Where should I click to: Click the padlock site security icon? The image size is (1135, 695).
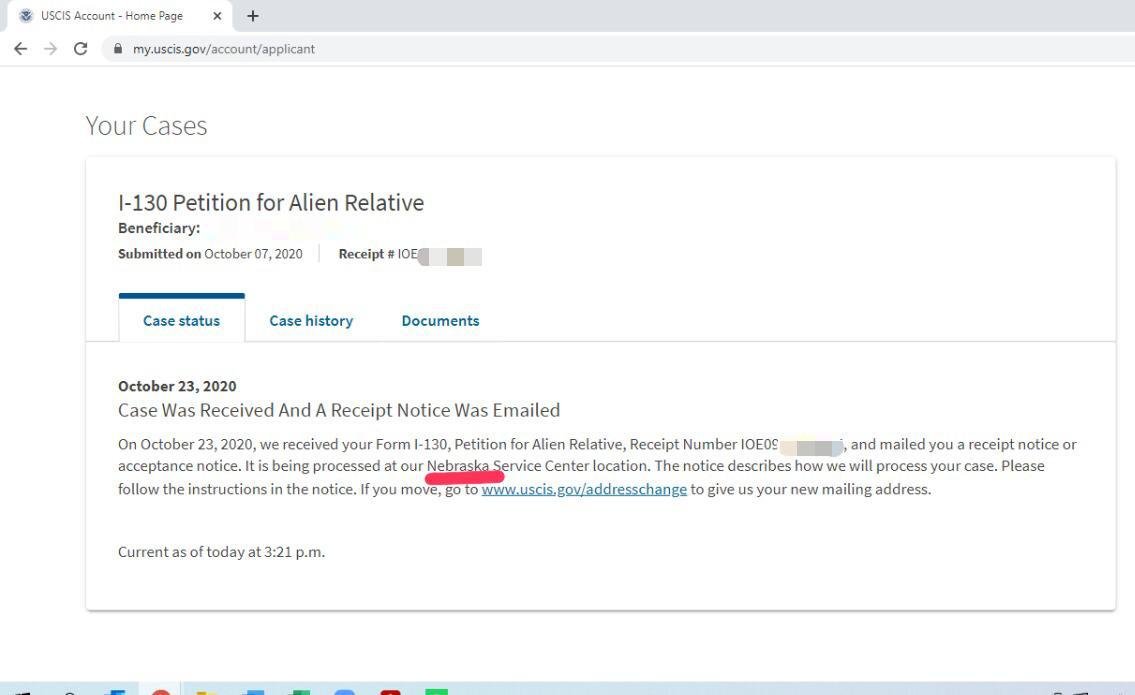[x=117, y=49]
